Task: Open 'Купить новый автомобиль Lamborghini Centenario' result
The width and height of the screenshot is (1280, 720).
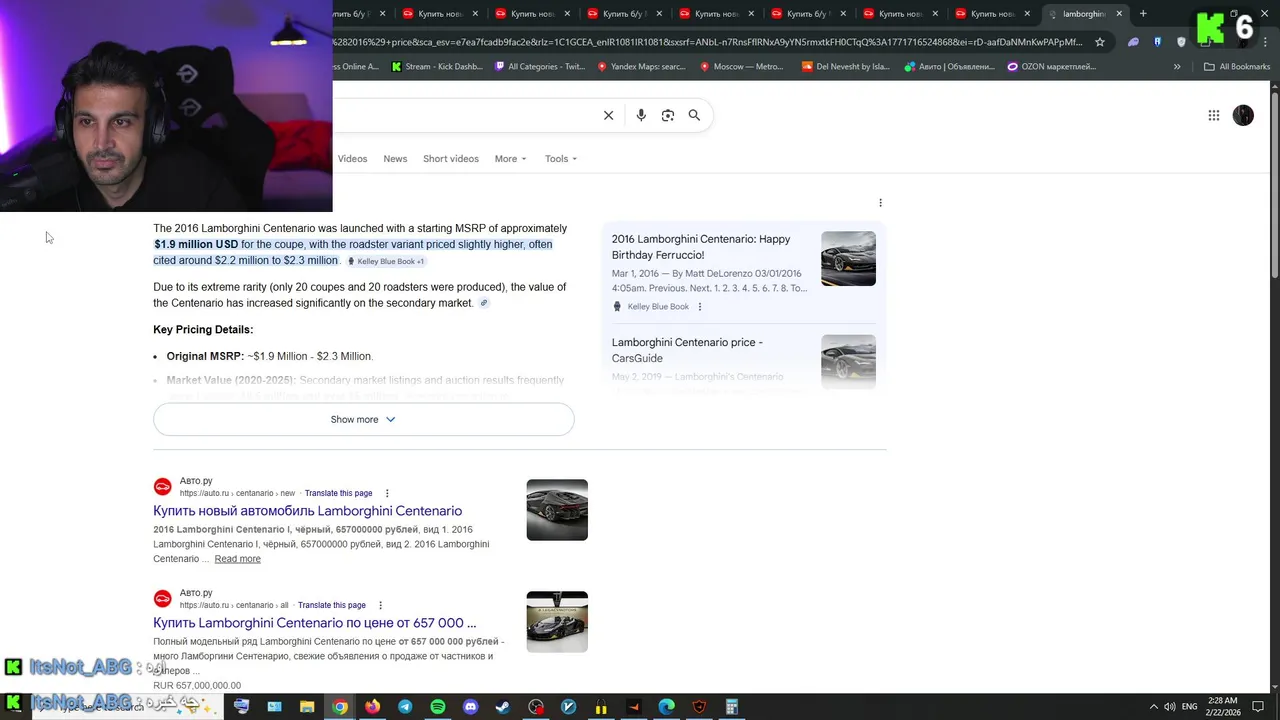Action: click(x=307, y=511)
